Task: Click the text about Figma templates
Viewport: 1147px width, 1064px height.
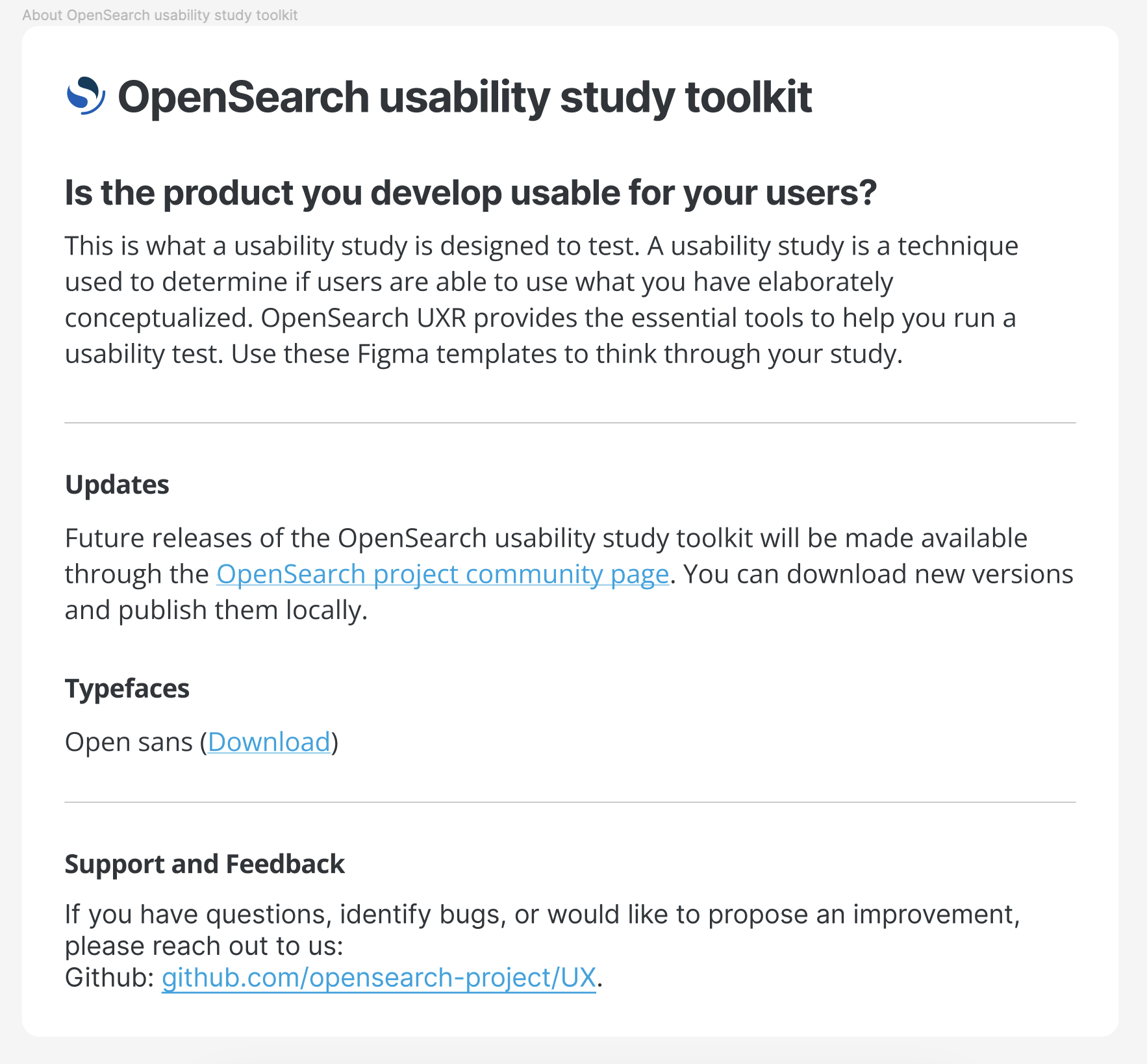Action: [567, 354]
